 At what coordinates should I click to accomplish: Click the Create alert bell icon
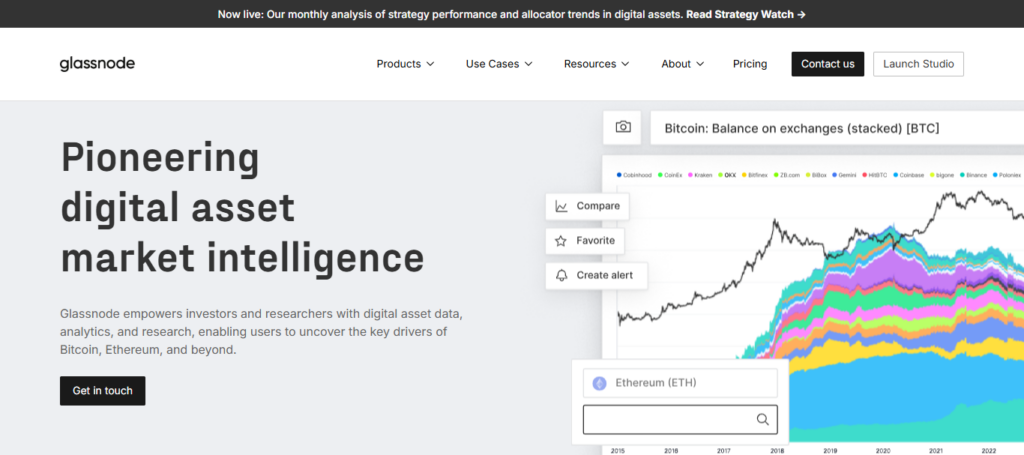click(x=562, y=275)
